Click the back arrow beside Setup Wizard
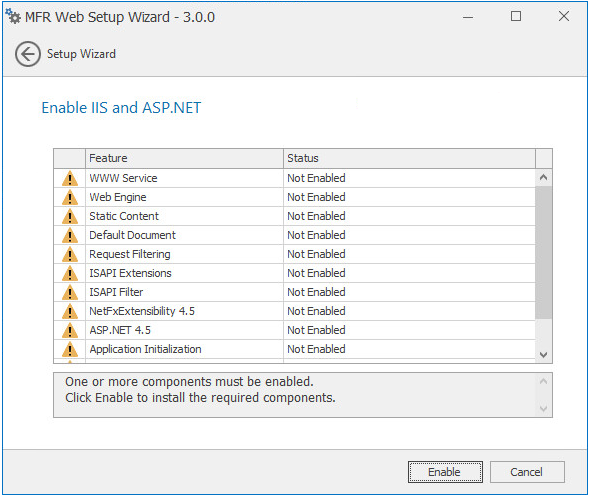The height and width of the screenshot is (497, 590). (28, 54)
